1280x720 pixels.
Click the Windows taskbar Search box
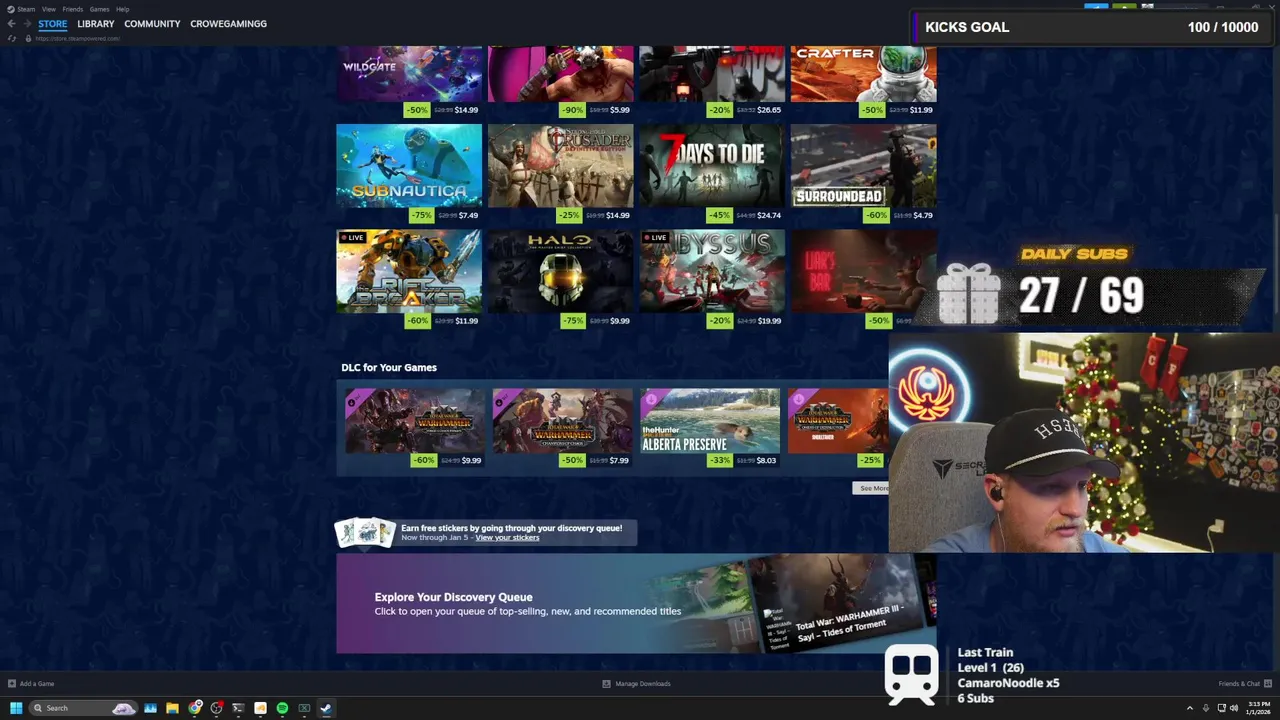pyautogui.click(x=82, y=708)
